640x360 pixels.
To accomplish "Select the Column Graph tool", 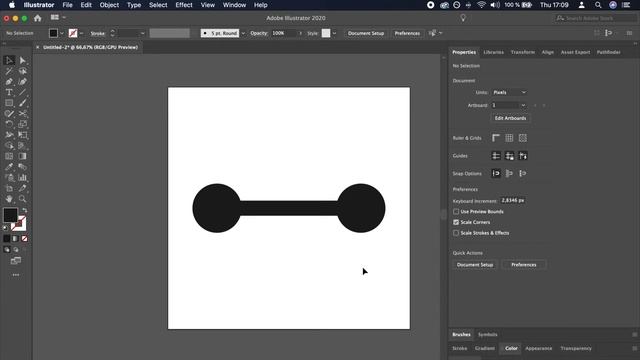I will point(22,178).
